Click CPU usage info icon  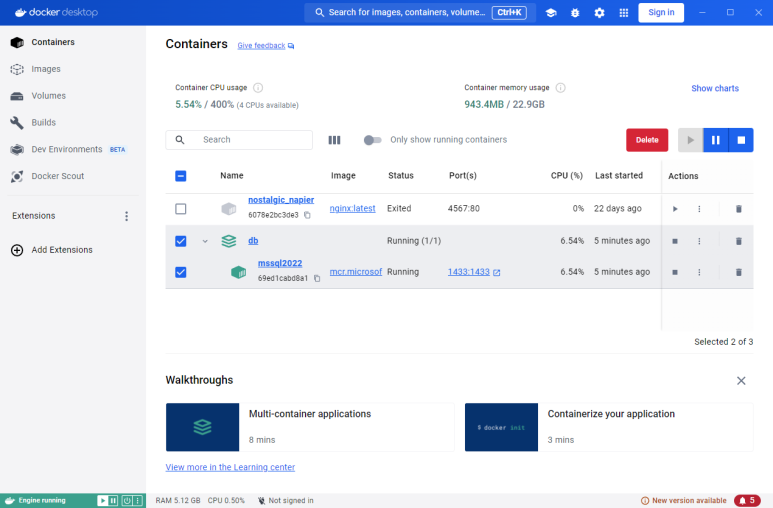[258, 88]
